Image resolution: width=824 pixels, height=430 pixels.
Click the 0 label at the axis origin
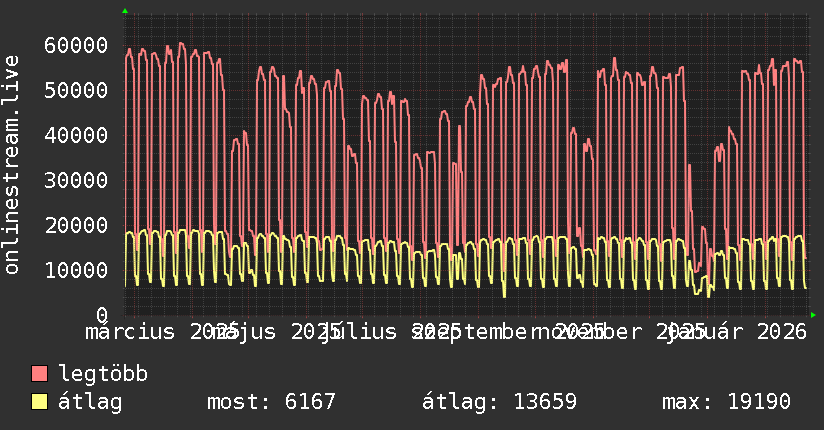click(x=102, y=315)
